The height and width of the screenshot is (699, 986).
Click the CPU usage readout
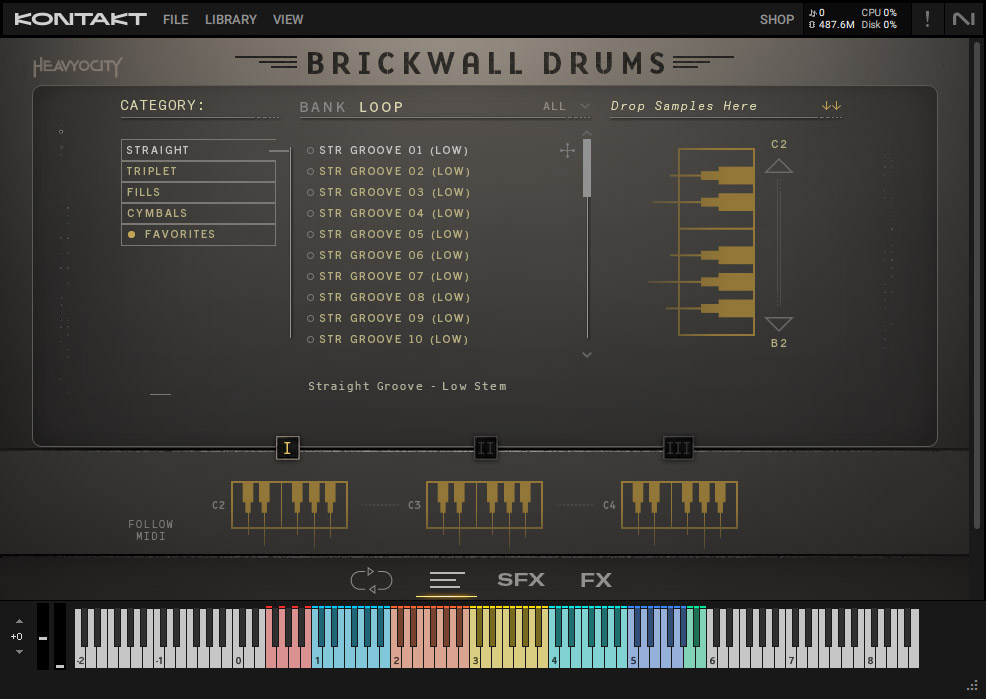879,13
